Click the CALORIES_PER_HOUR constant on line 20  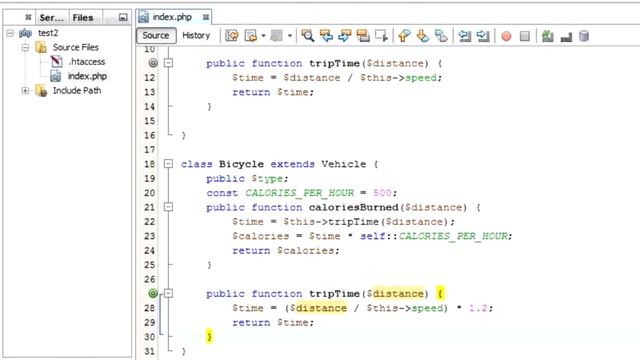[300, 193]
